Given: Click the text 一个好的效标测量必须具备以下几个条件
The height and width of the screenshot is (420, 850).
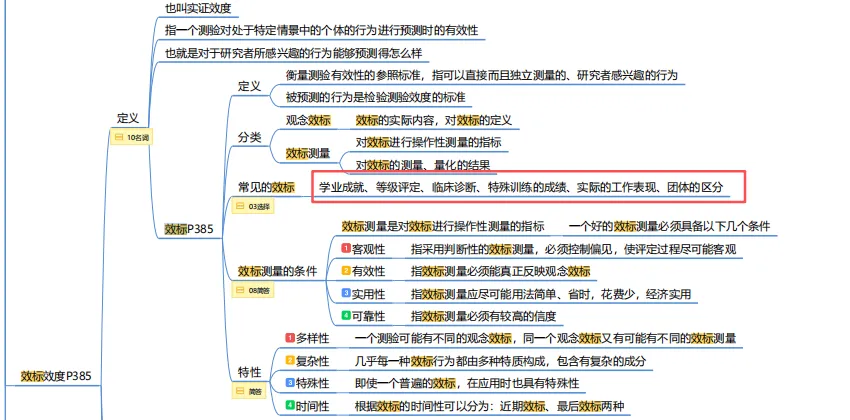Looking at the screenshot, I should 669,227.
